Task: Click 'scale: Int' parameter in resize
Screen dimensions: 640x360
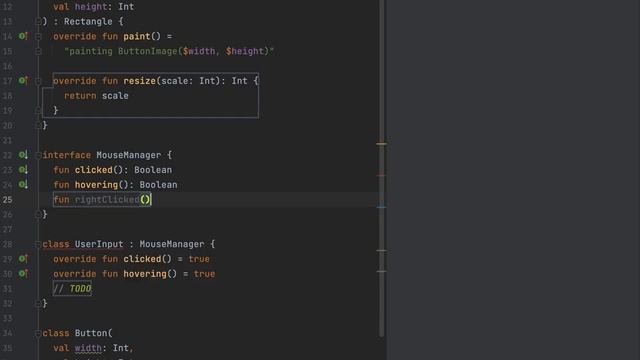Action: [x=188, y=81]
